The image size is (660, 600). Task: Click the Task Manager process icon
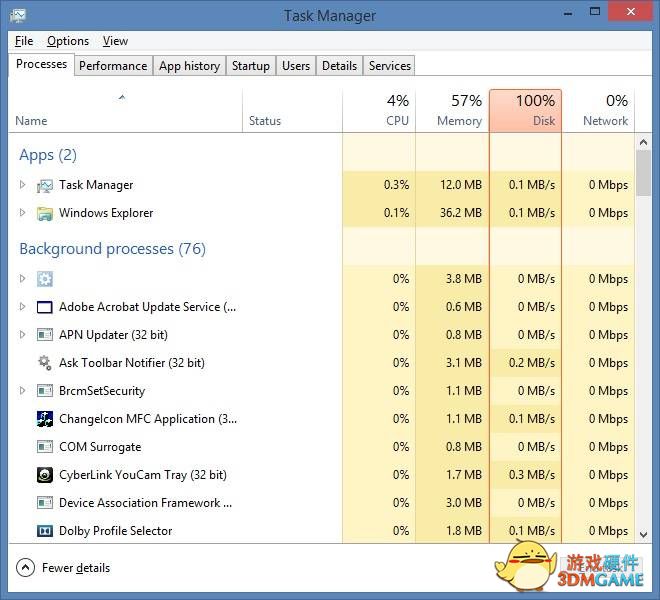click(45, 185)
